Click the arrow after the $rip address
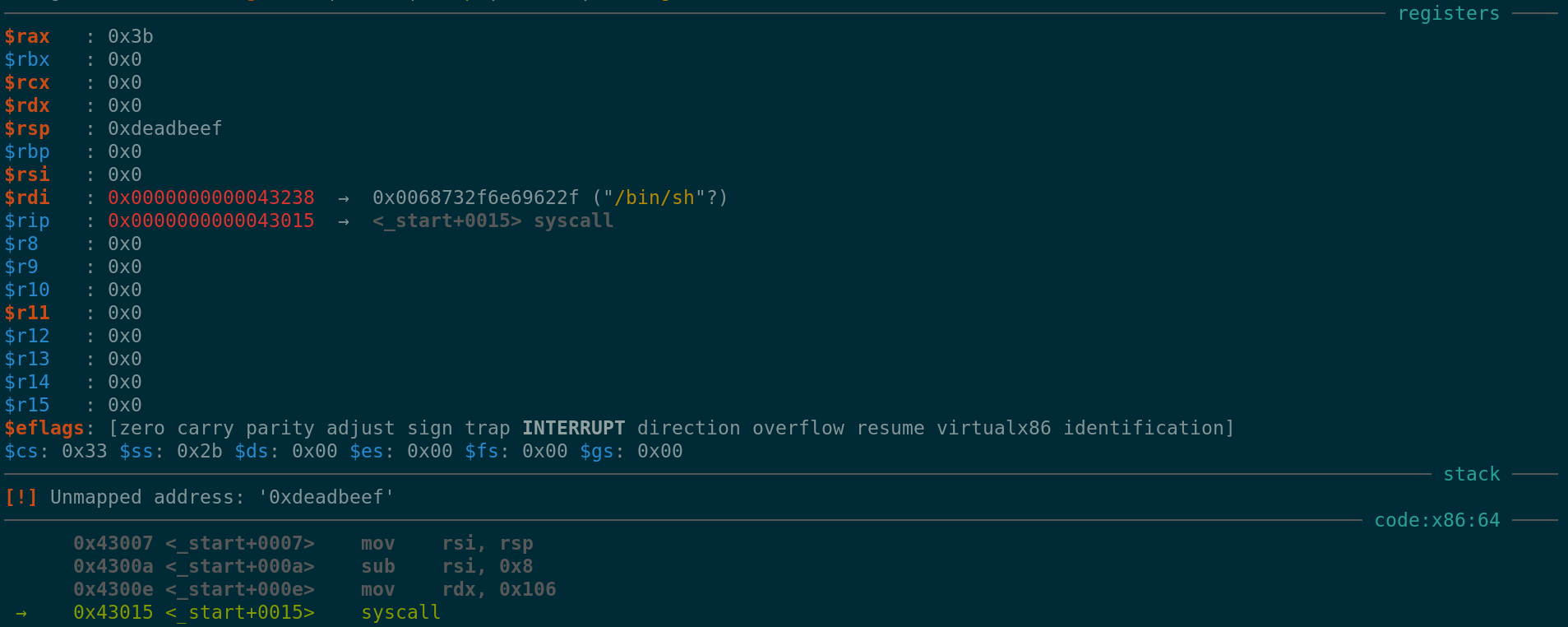The width and height of the screenshot is (1568, 627). (344, 221)
